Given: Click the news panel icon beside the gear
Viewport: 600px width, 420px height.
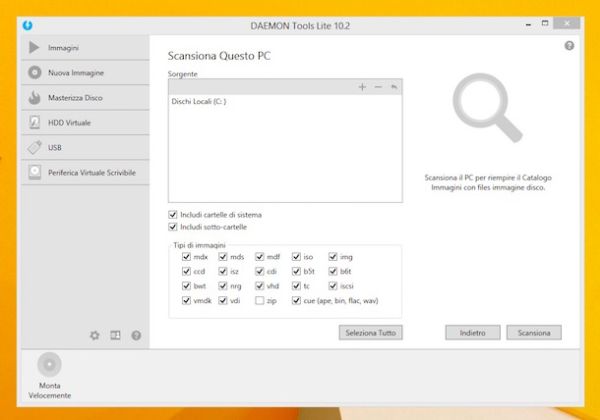Looking at the screenshot, I should [115, 336].
